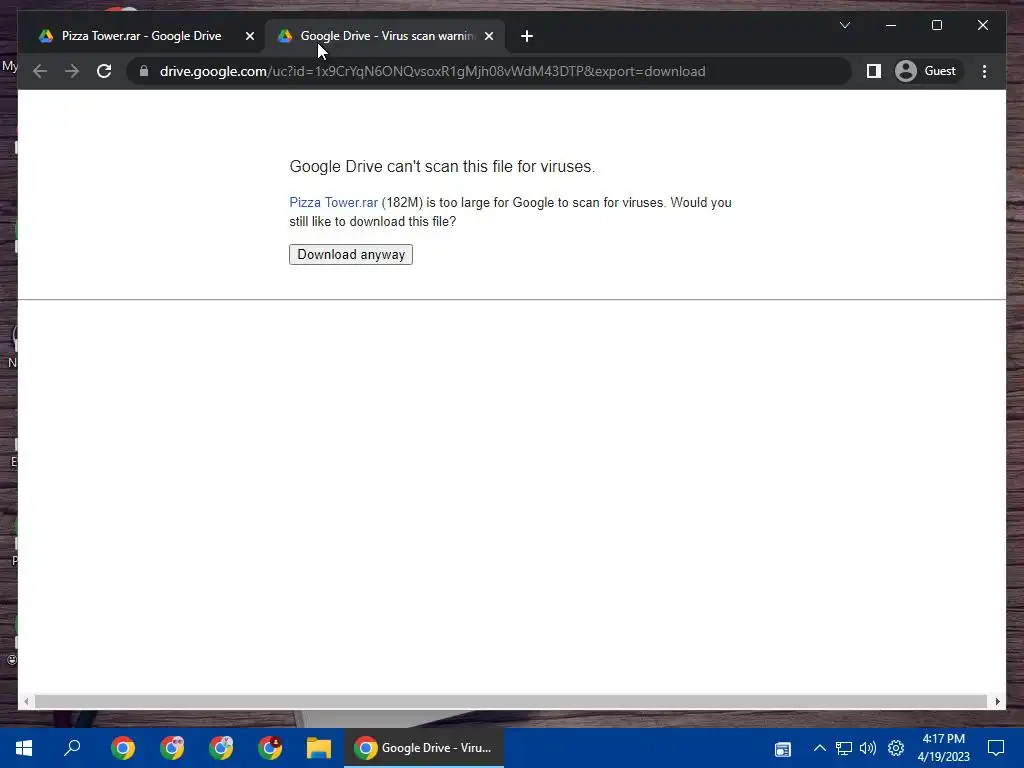
Task: Close the Virus scan warning tab
Action: pyautogui.click(x=489, y=36)
